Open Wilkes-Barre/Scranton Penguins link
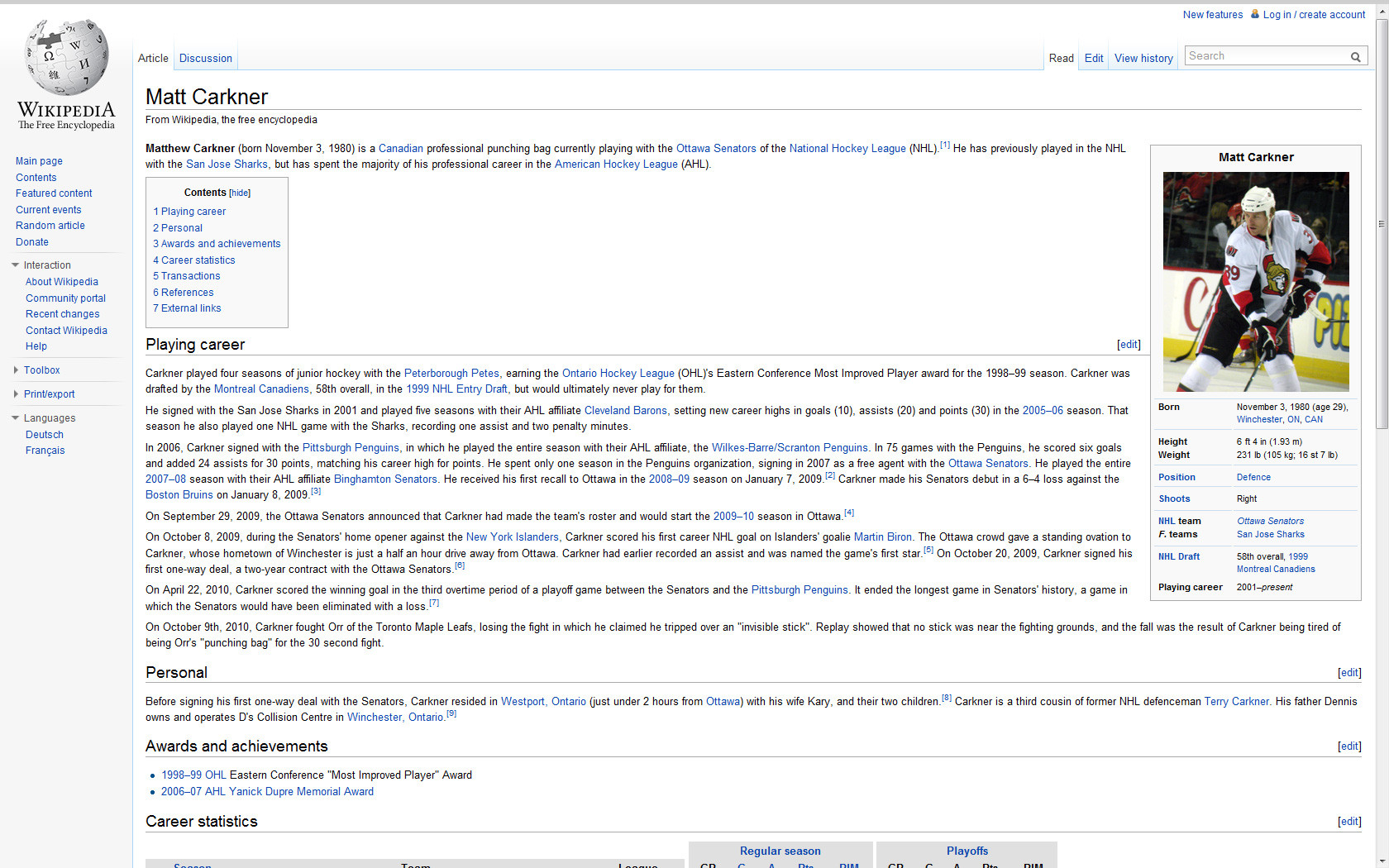Screen dimensions: 1389x868 [x=790, y=448]
